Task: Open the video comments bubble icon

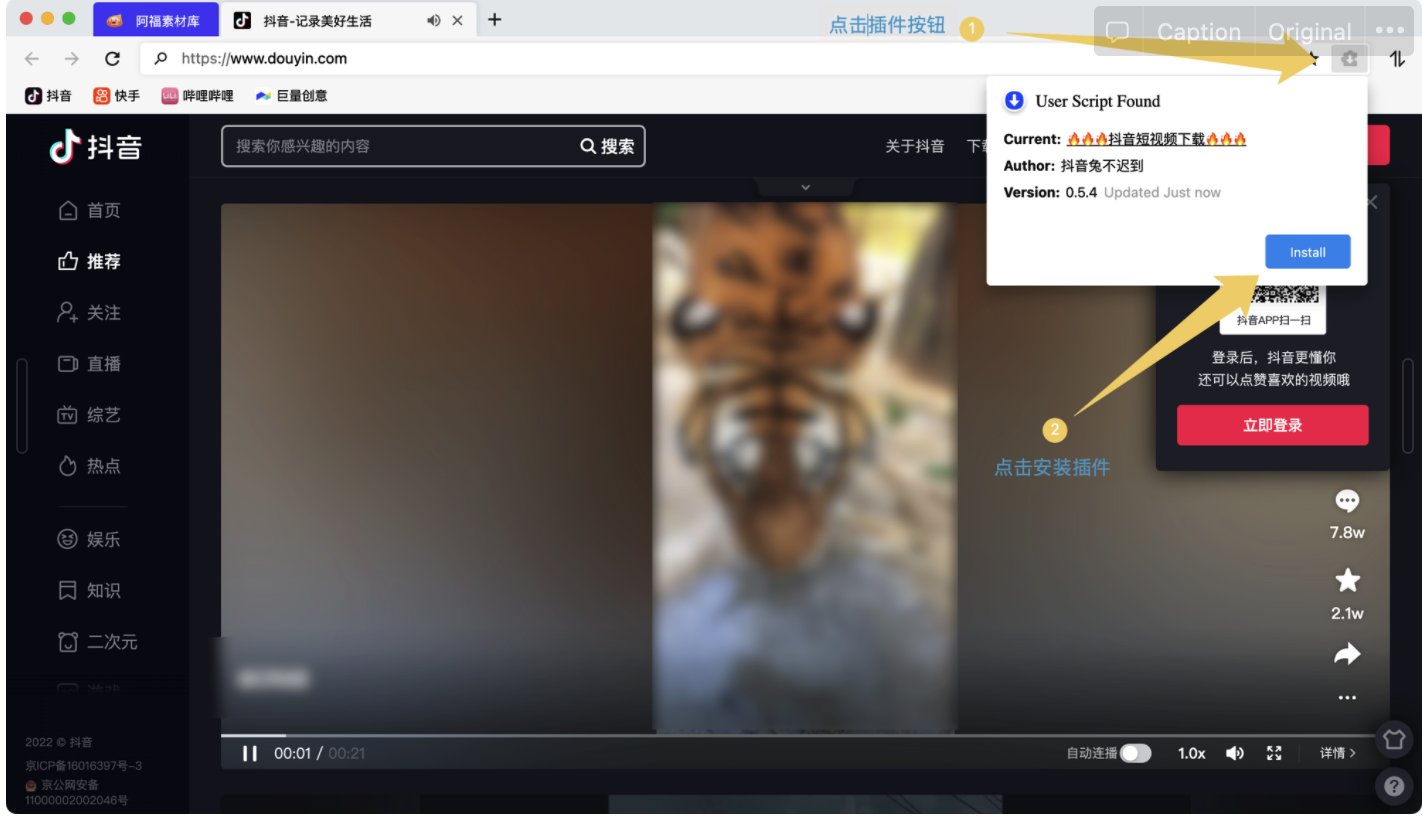Action: tap(1347, 500)
